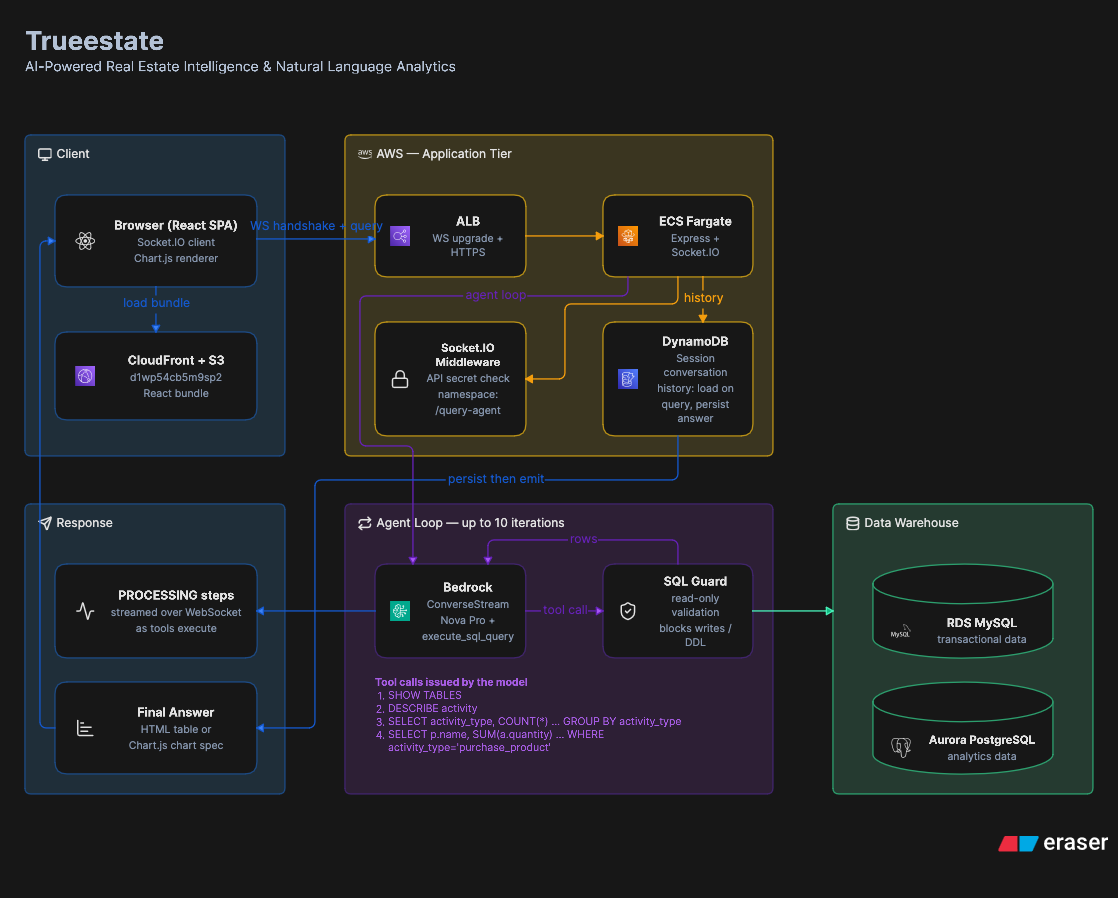This screenshot has height=898, width=1118.
Task: Click the blue DynamoDB icon
Action: 627,379
